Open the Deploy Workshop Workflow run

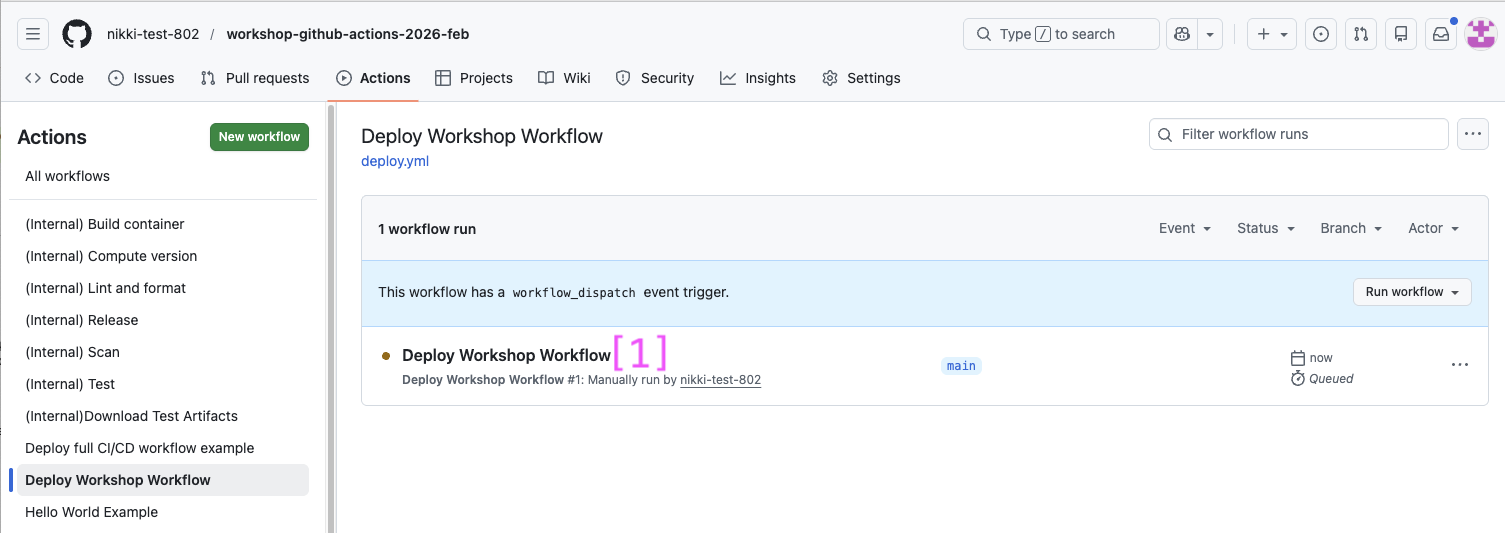[506, 355]
